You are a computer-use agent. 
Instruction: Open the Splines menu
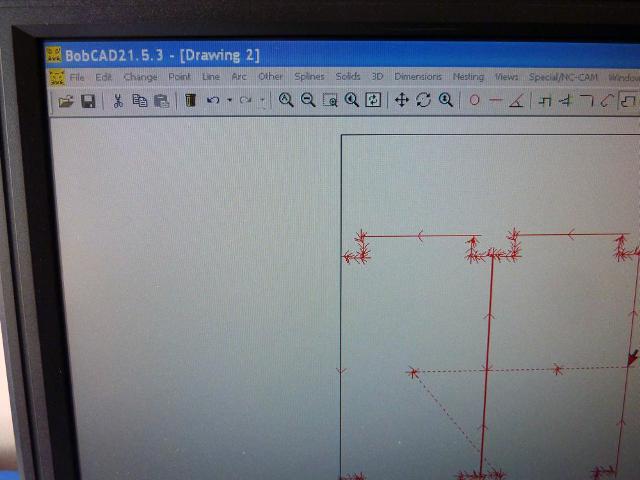[309, 76]
